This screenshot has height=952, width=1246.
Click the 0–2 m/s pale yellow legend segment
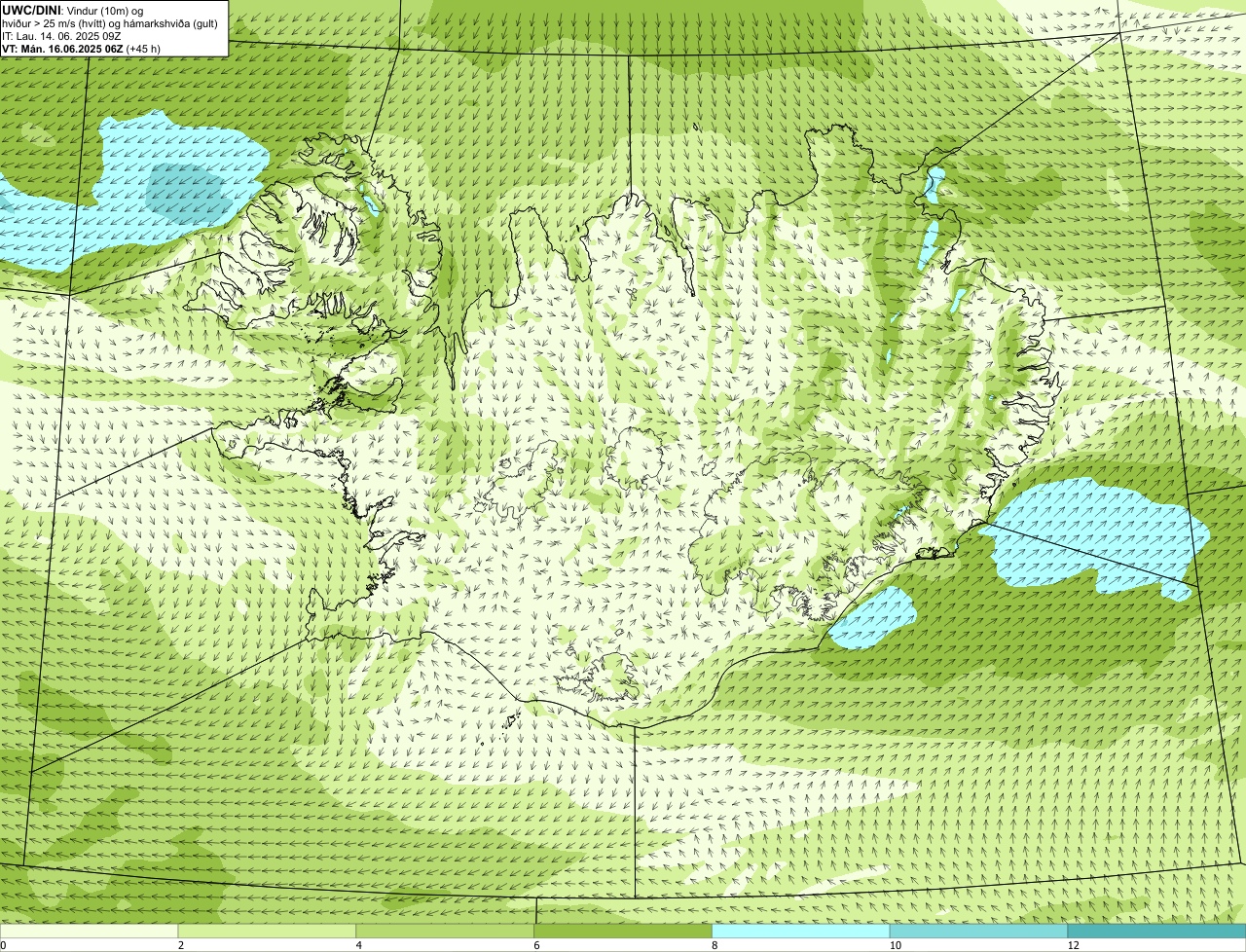90,931
